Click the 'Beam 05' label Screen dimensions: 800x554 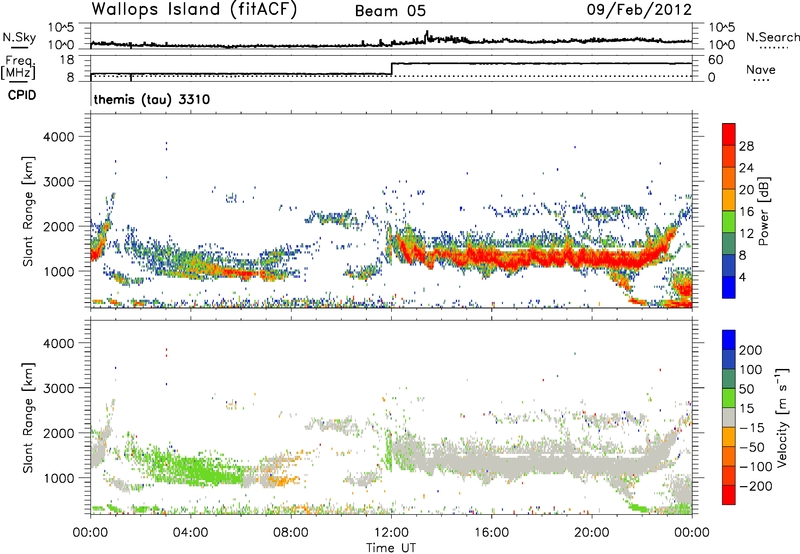click(x=390, y=11)
